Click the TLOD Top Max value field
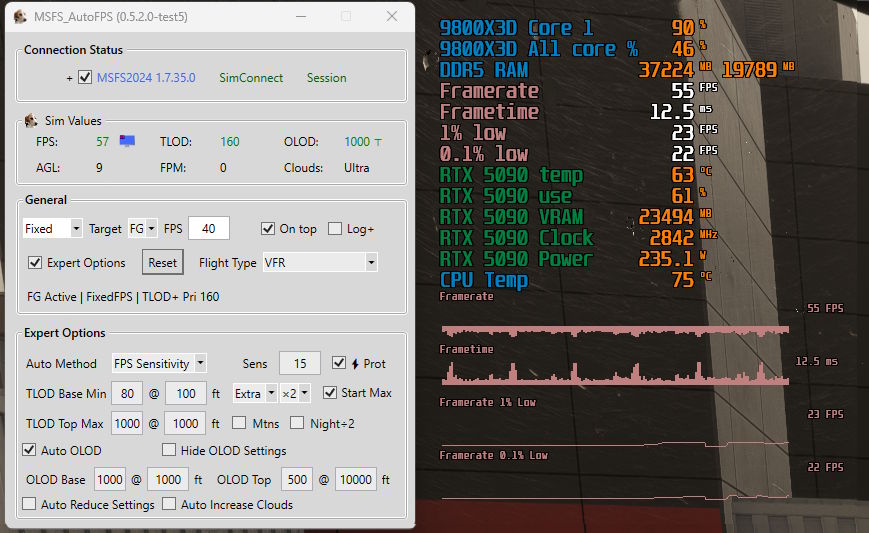869x533 pixels. click(127, 423)
